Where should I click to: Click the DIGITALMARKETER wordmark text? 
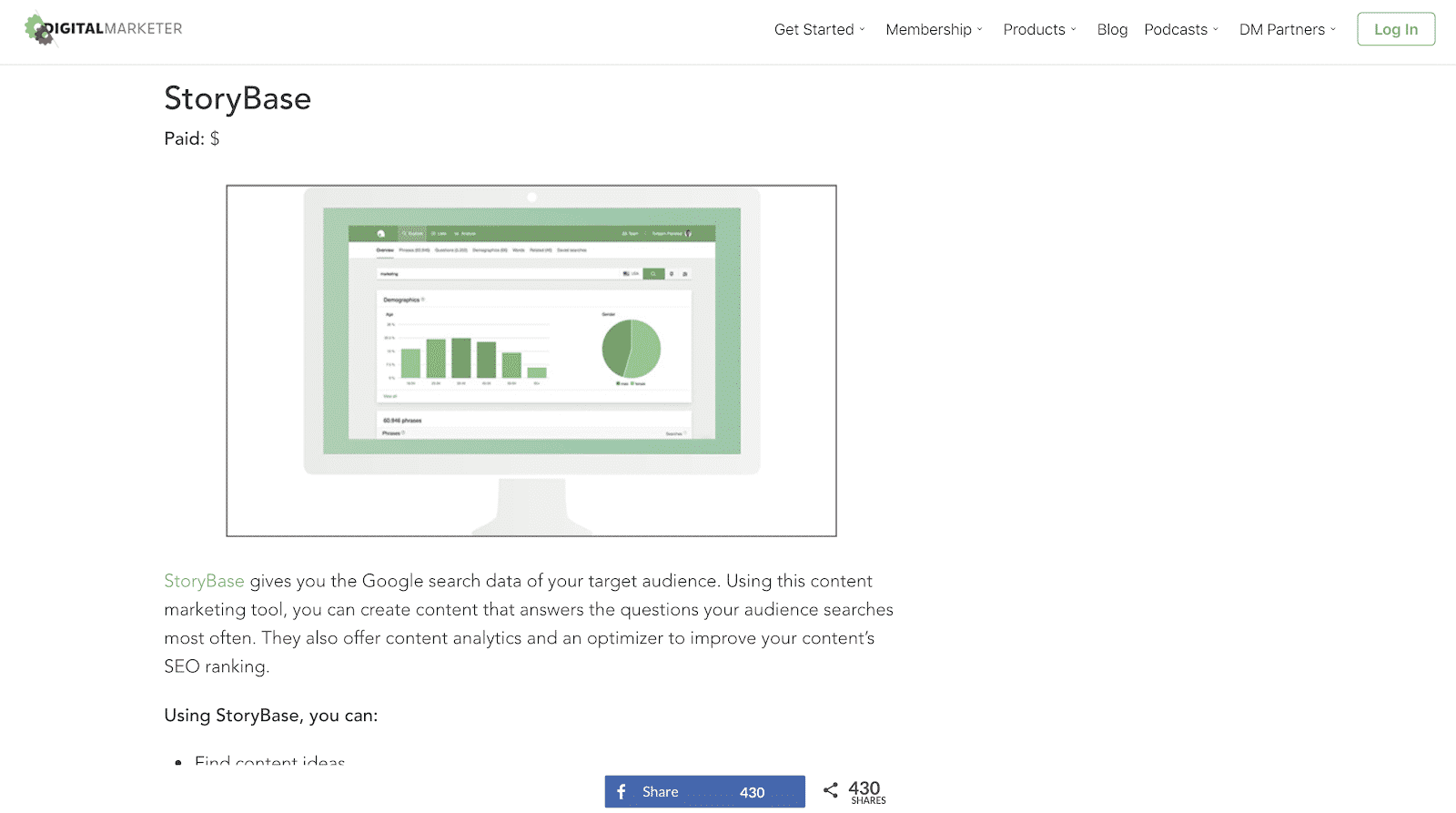tap(114, 28)
